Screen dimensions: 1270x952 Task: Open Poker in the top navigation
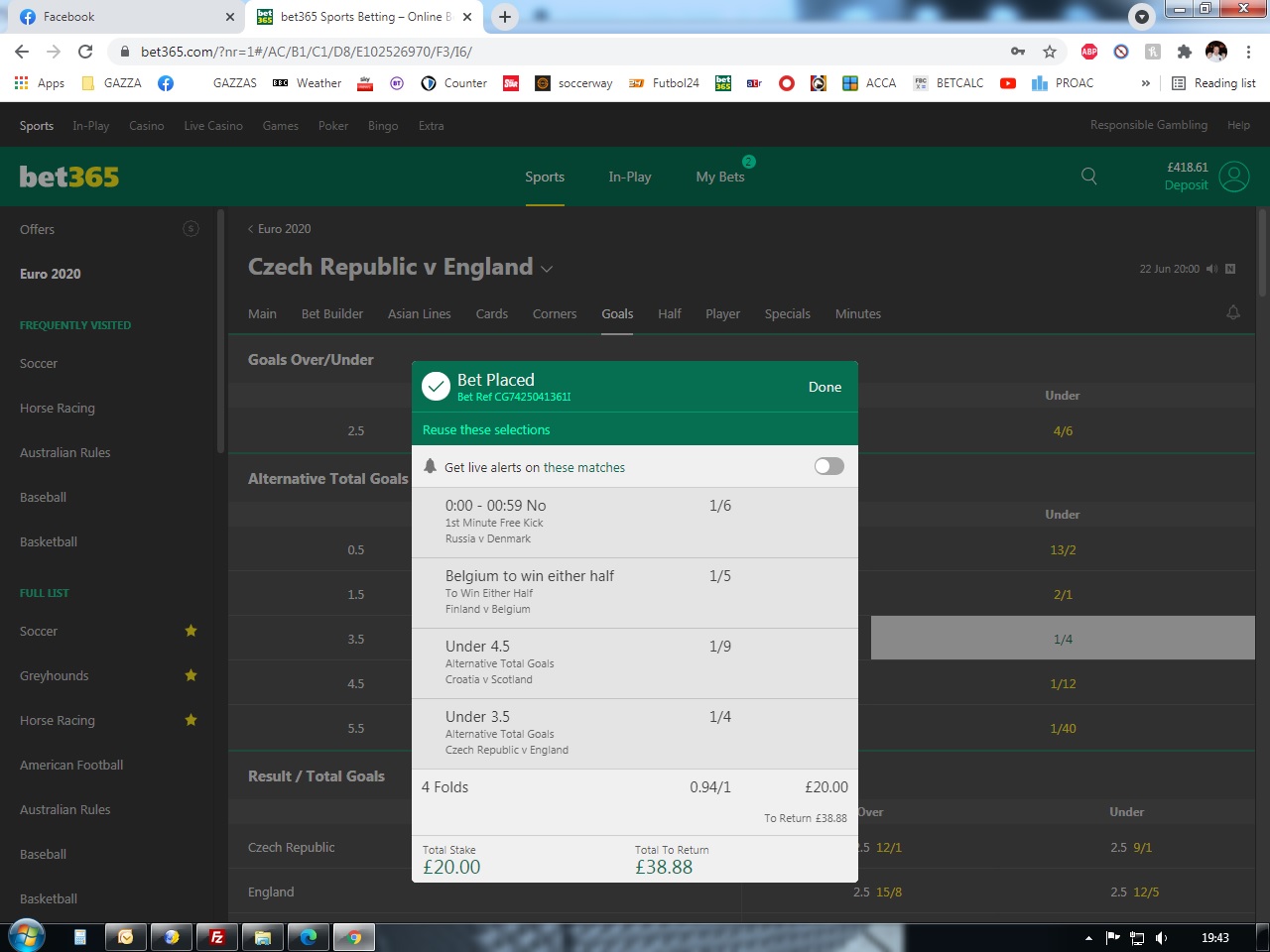333,126
